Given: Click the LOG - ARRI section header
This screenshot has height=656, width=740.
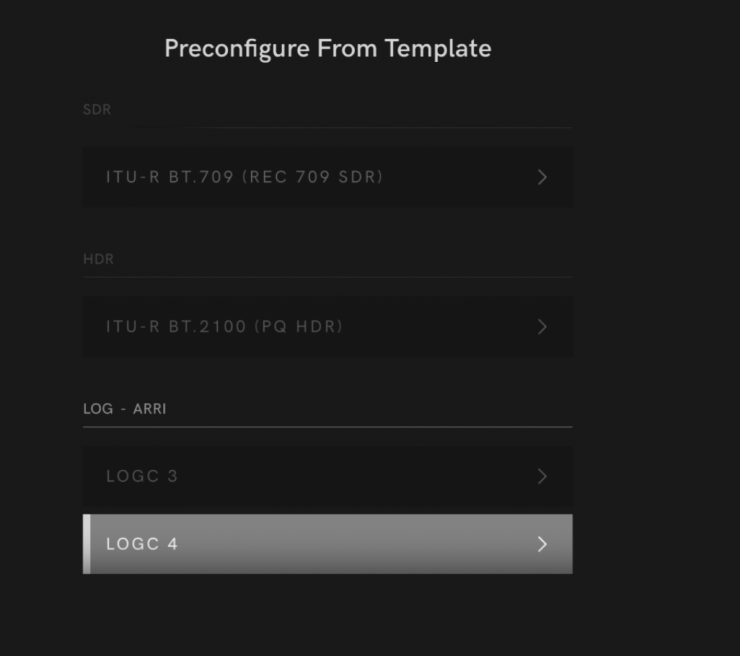Looking at the screenshot, I should coord(125,409).
